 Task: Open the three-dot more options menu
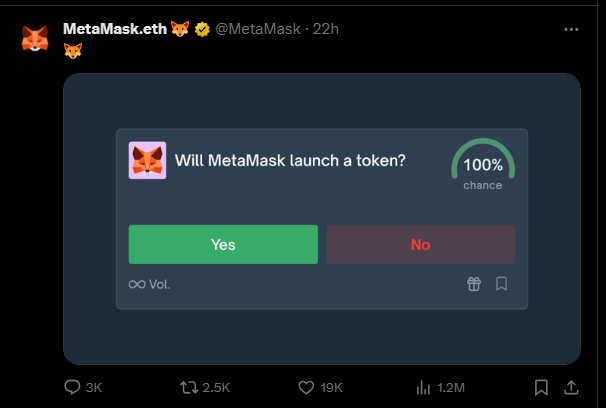571,29
